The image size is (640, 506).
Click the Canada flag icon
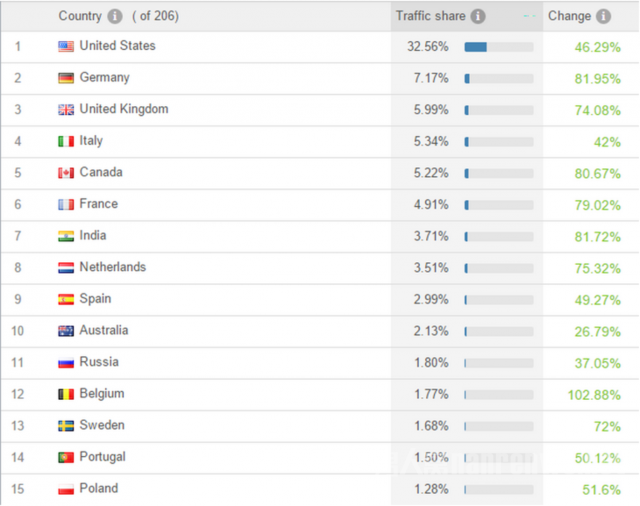[x=66, y=173]
